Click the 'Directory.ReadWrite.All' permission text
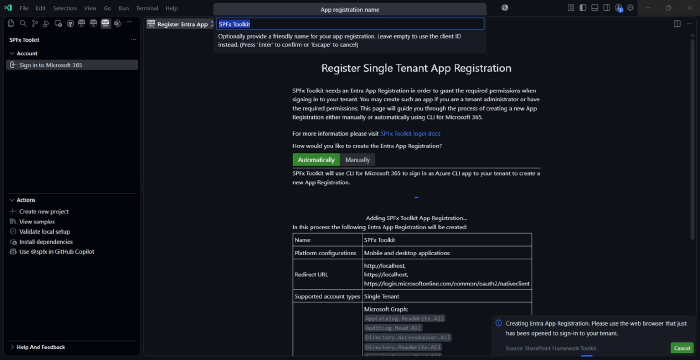Screen dimensions: 700x360 pyautogui.click(x=403, y=347)
